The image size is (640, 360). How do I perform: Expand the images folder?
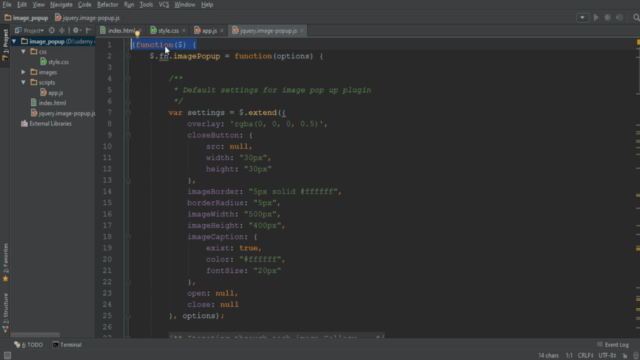tap(24, 72)
